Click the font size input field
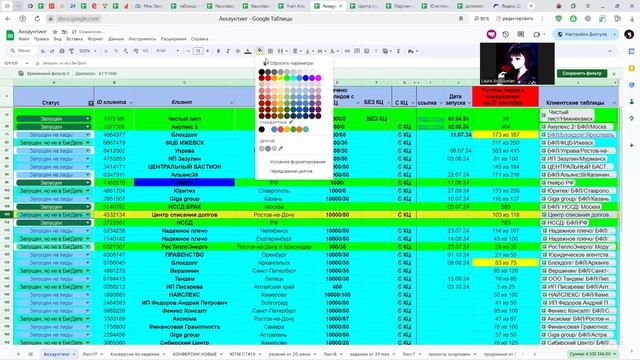 click(x=198, y=51)
